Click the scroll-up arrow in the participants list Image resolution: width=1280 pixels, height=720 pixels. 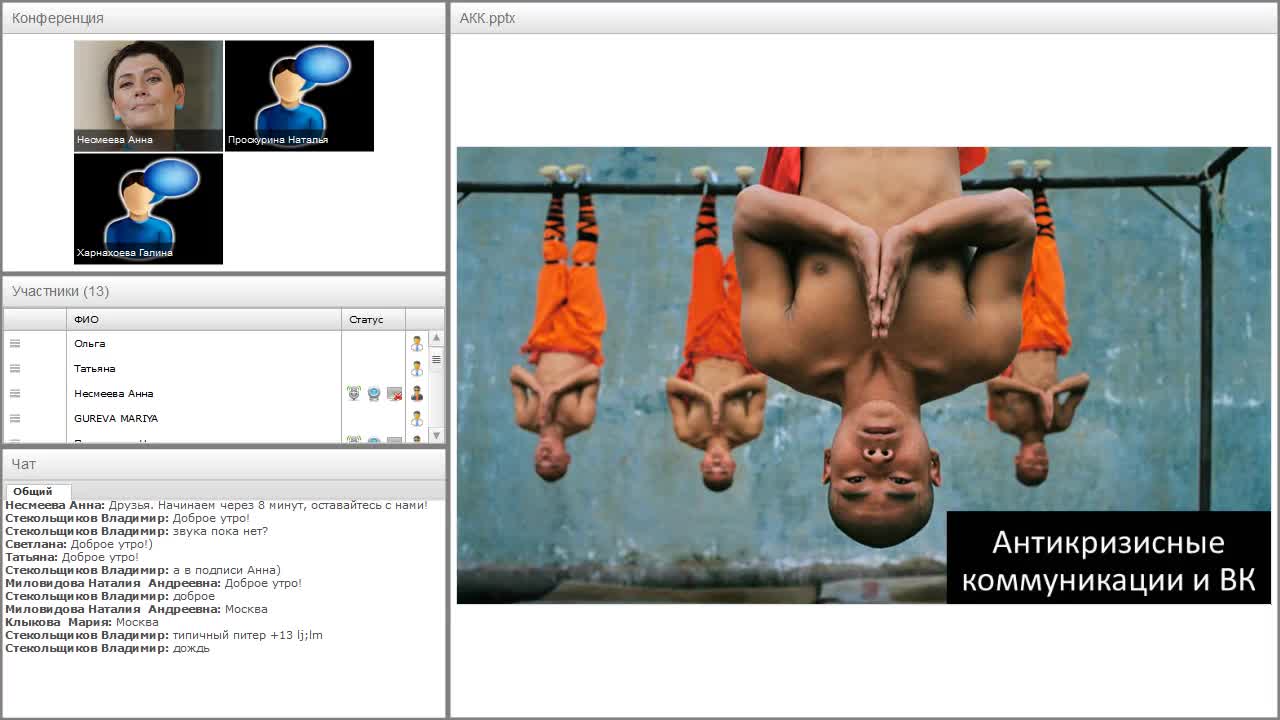(435, 339)
